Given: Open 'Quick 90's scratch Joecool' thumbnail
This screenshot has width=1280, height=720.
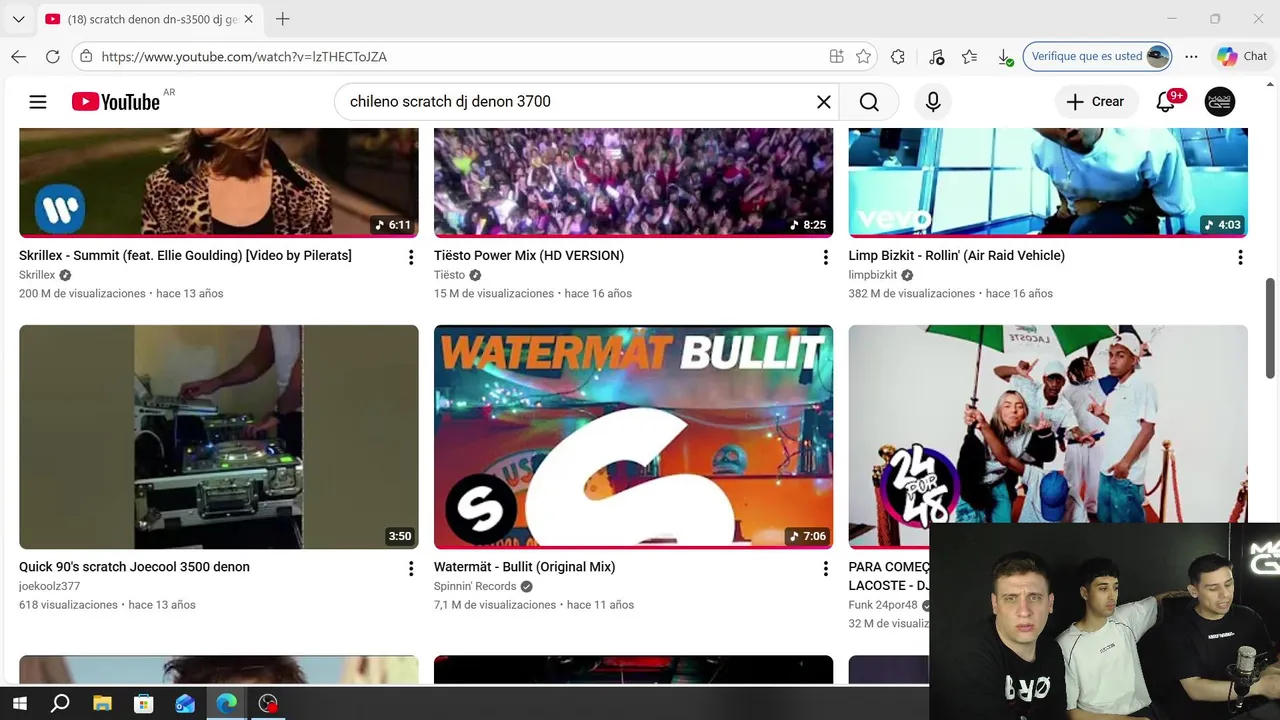Looking at the screenshot, I should (219, 437).
